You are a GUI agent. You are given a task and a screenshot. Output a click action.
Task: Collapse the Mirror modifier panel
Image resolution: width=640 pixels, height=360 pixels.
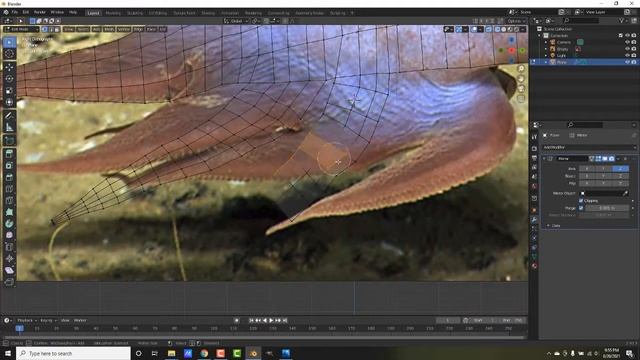[x=544, y=158]
